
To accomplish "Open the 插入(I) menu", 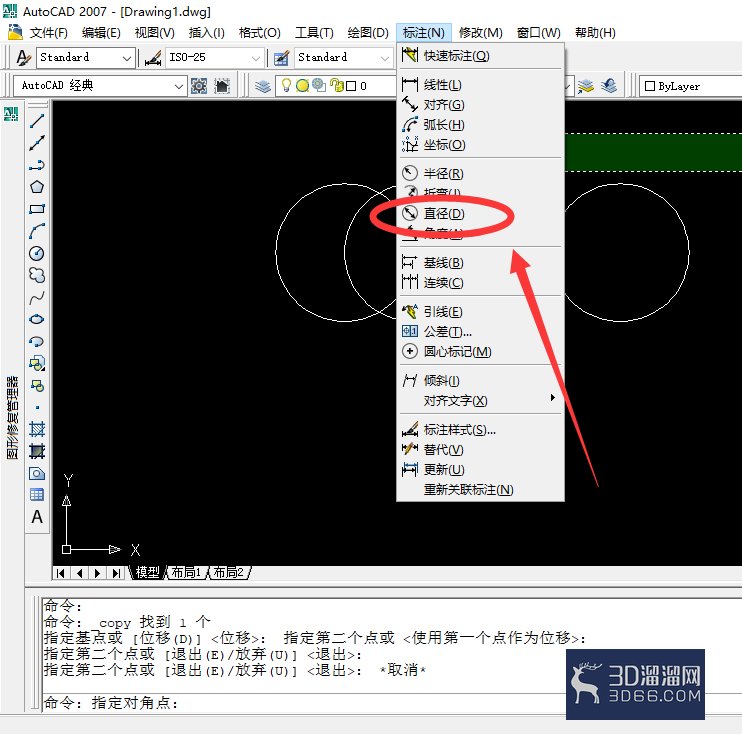I will tap(206, 33).
